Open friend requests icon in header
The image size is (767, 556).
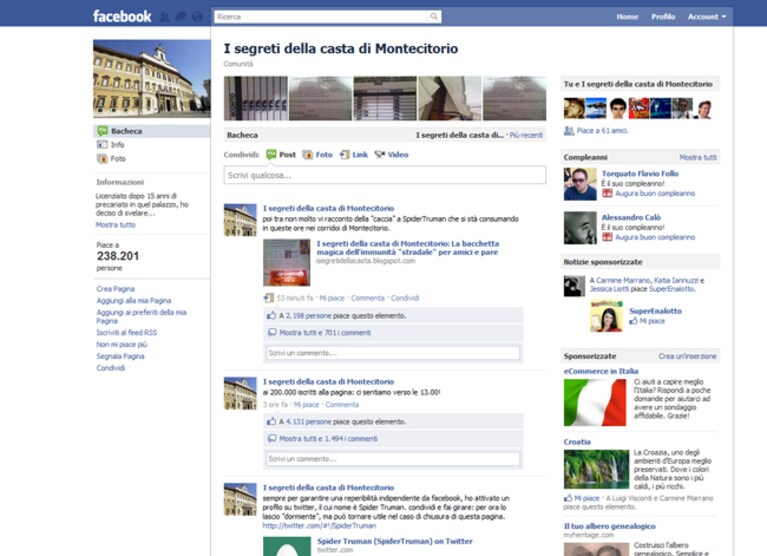[x=164, y=17]
